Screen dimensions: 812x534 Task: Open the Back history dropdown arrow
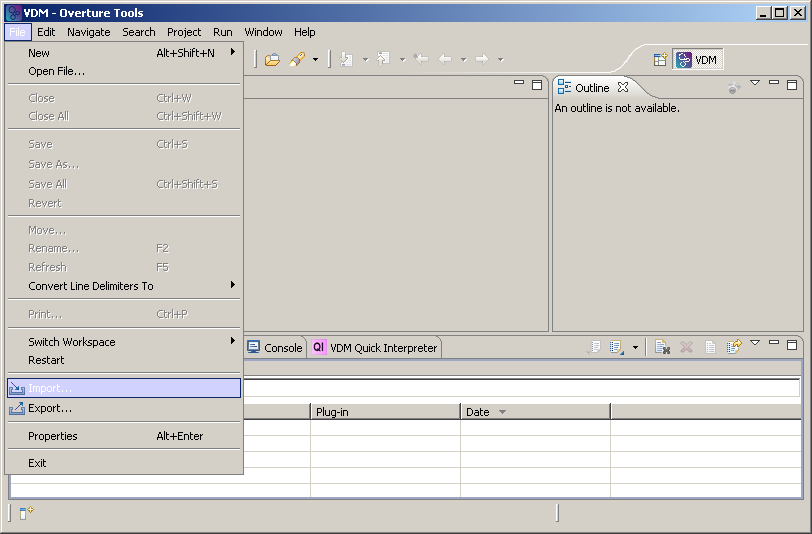tap(463, 60)
